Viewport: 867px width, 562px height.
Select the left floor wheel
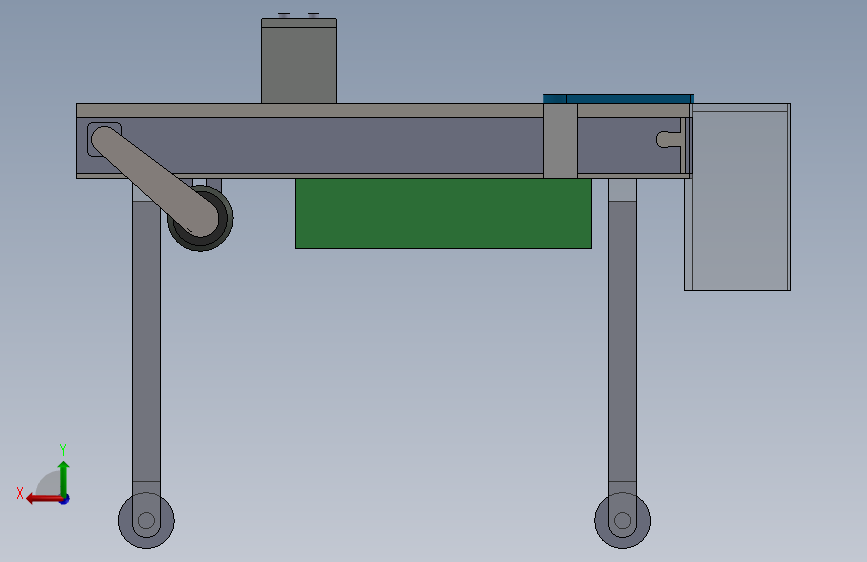(x=146, y=521)
